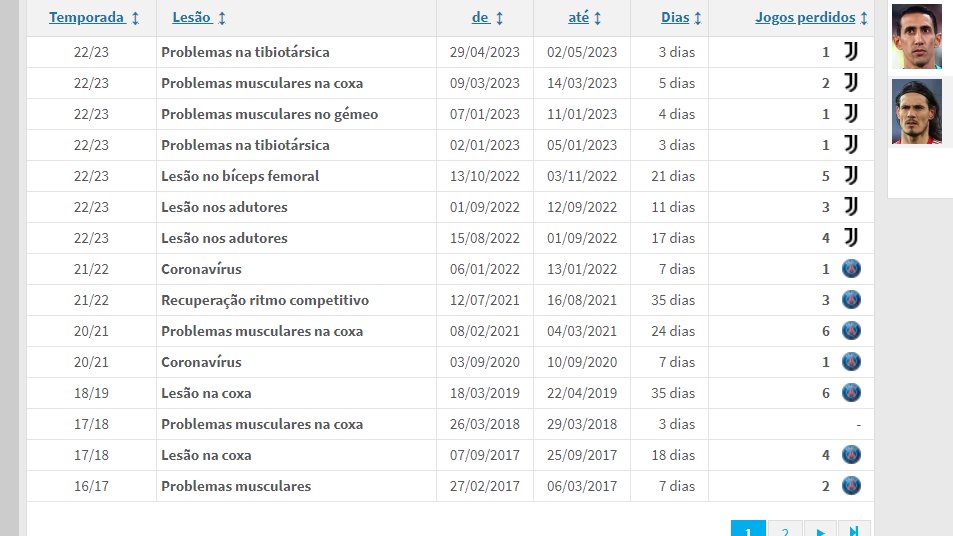The height and width of the screenshot is (536, 953).
Task: Sort table by 'de' start date column
Action: pos(487,18)
